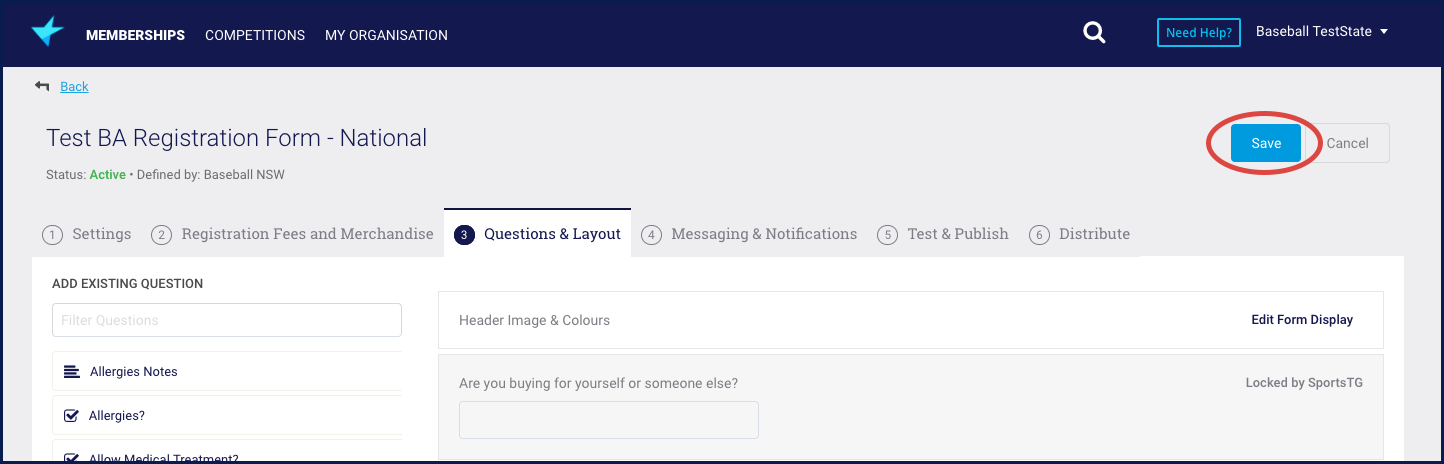Screen dimensions: 1444x464
Task: Open the Competitions menu
Action: click(x=255, y=35)
